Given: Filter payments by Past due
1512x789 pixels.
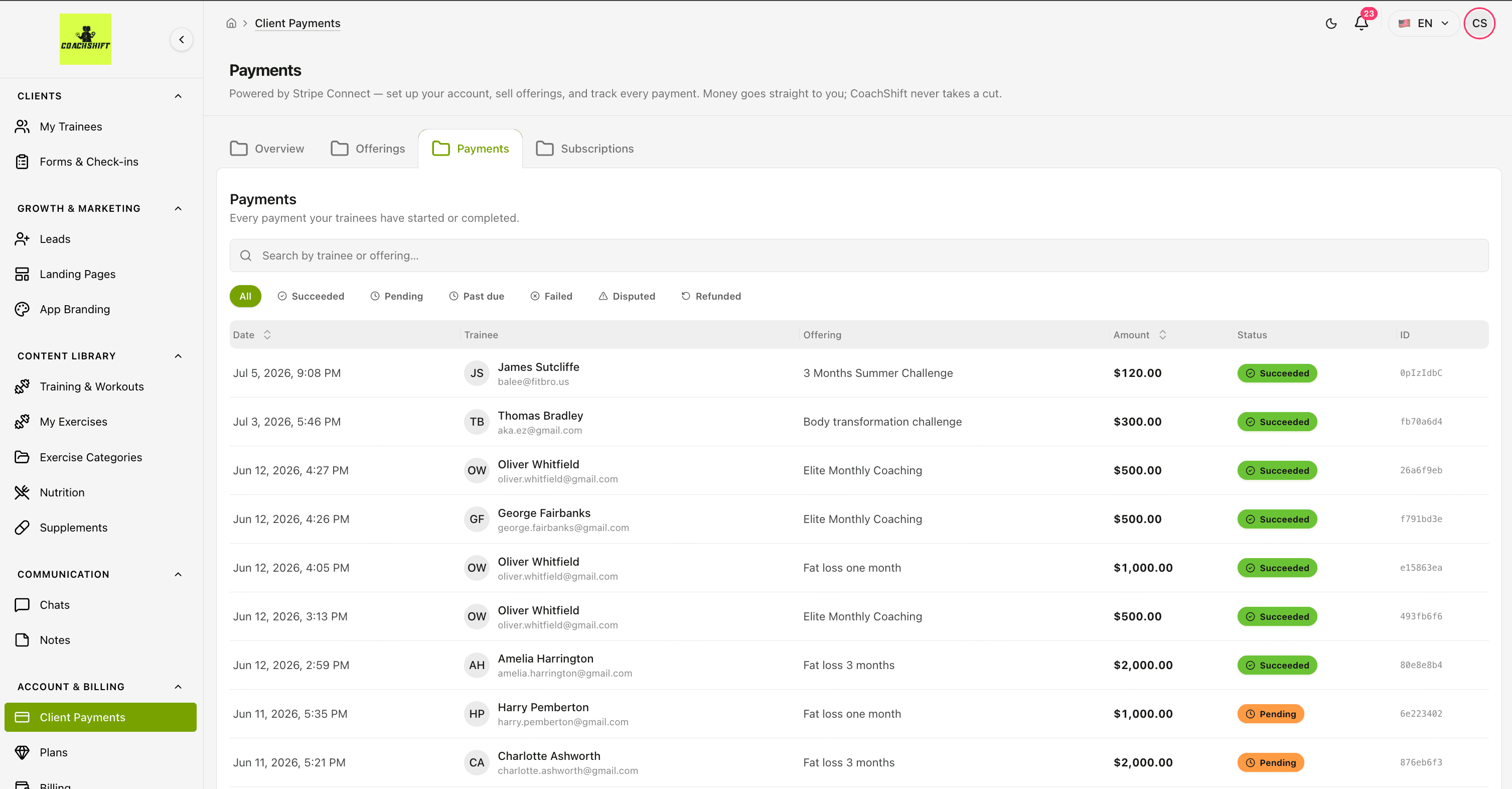Looking at the screenshot, I should coord(476,297).
